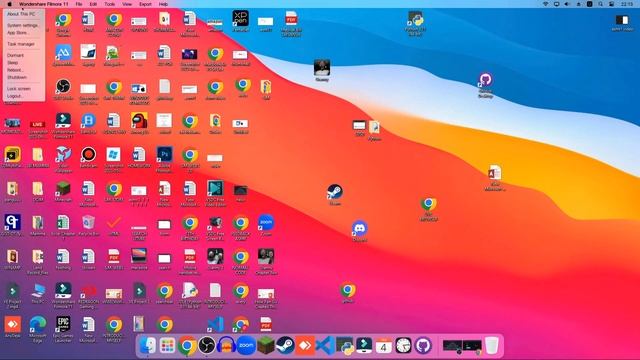
Task: Launch AnyDesk from the Dock
Action: tap(305, 346)
